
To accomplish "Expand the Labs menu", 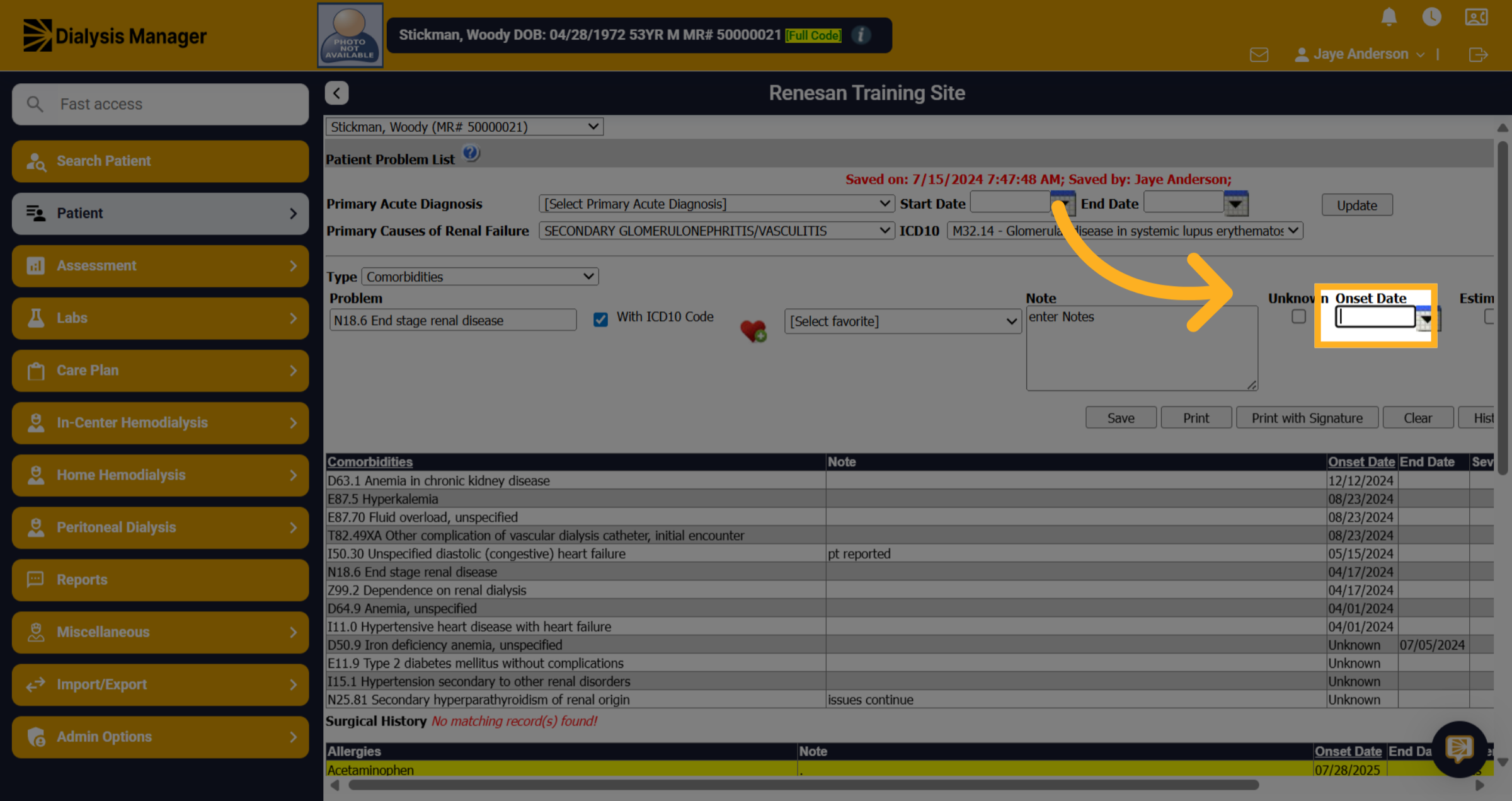I will coord(160,318).
